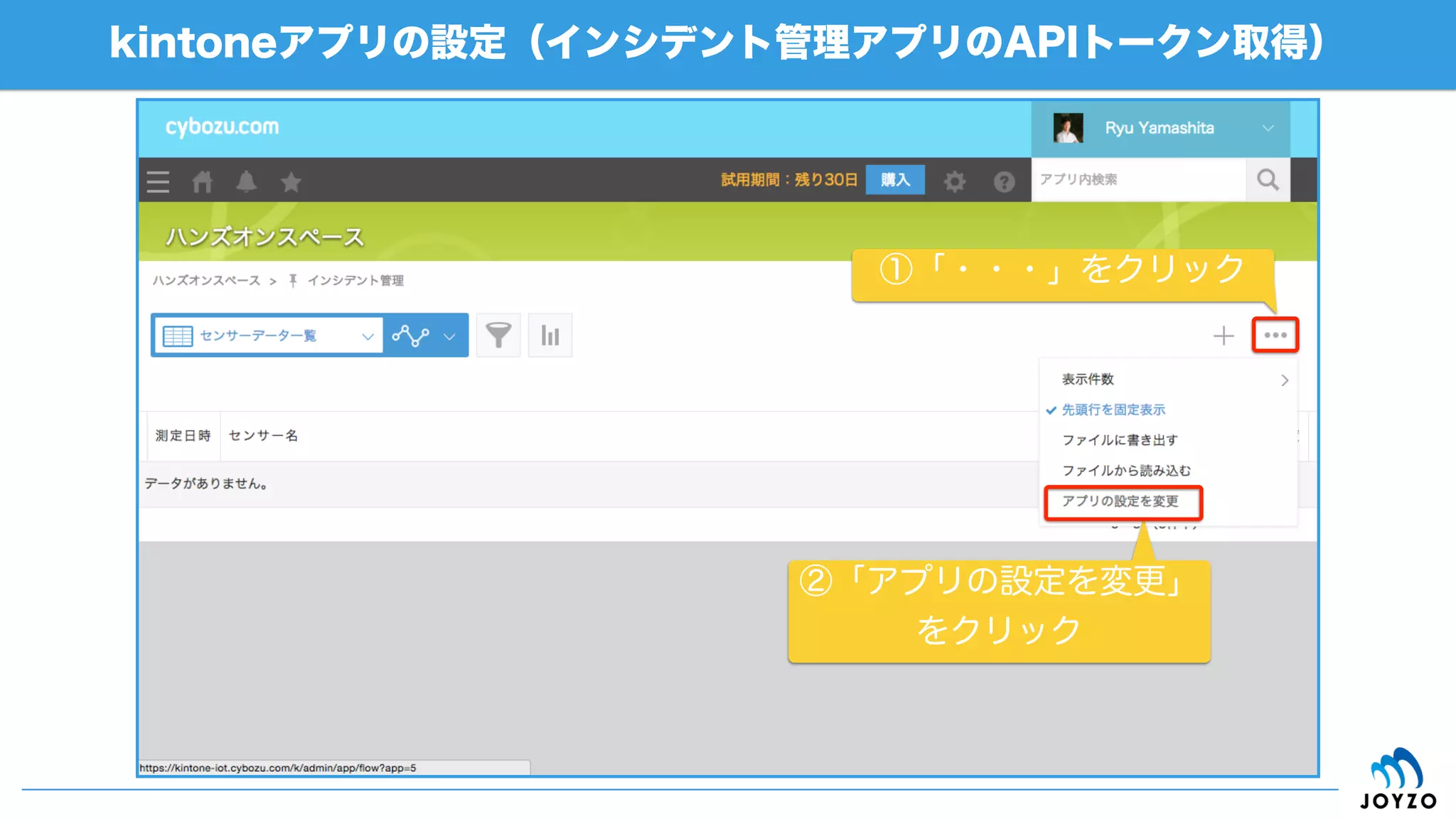Viewport: 1456px width, 819px height.
Task: Click Ryu Yamashita profile avatar
Action: 1068,129
